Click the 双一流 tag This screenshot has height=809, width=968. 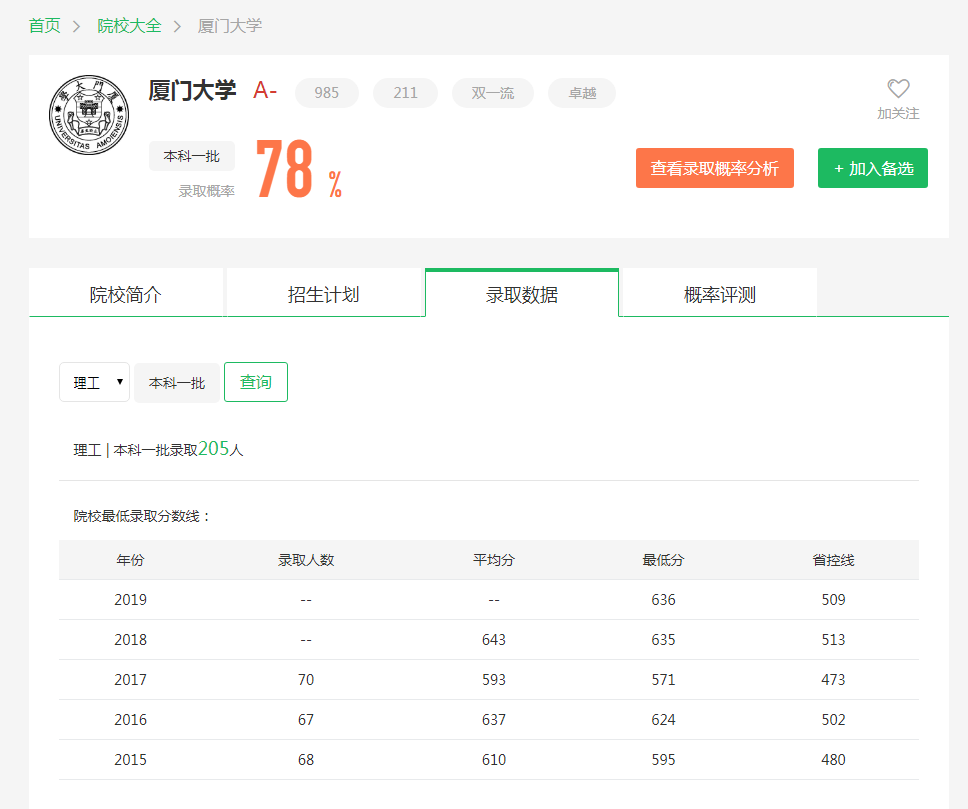pyautogui.click(x=493, y=93)
